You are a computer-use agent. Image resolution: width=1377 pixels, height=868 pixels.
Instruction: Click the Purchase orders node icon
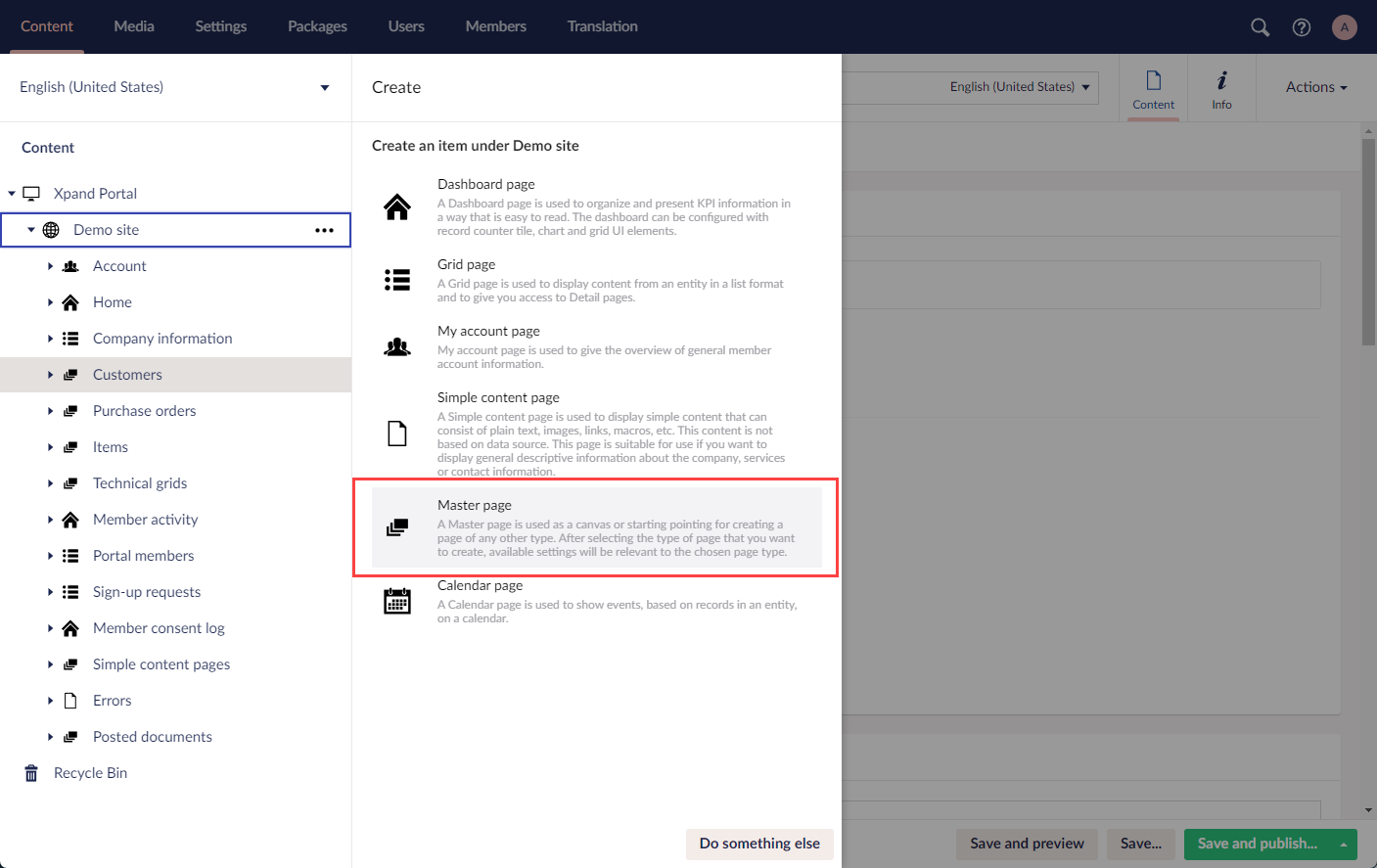pos(70,411)
